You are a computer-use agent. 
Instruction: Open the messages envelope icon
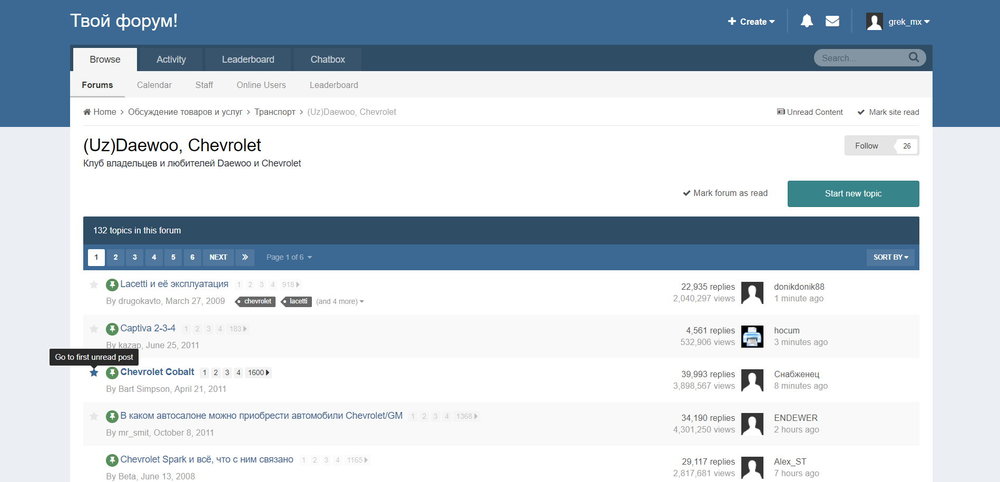coord(832,22)
